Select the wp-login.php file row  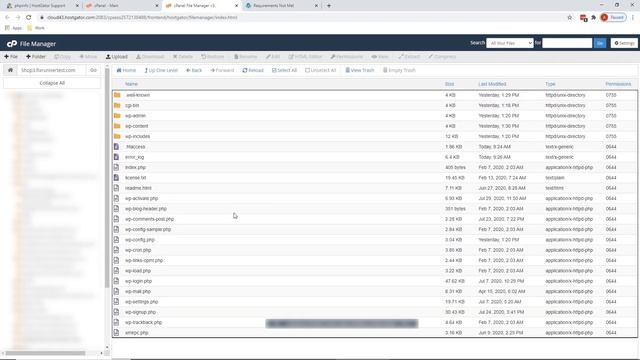click(374, 281)
